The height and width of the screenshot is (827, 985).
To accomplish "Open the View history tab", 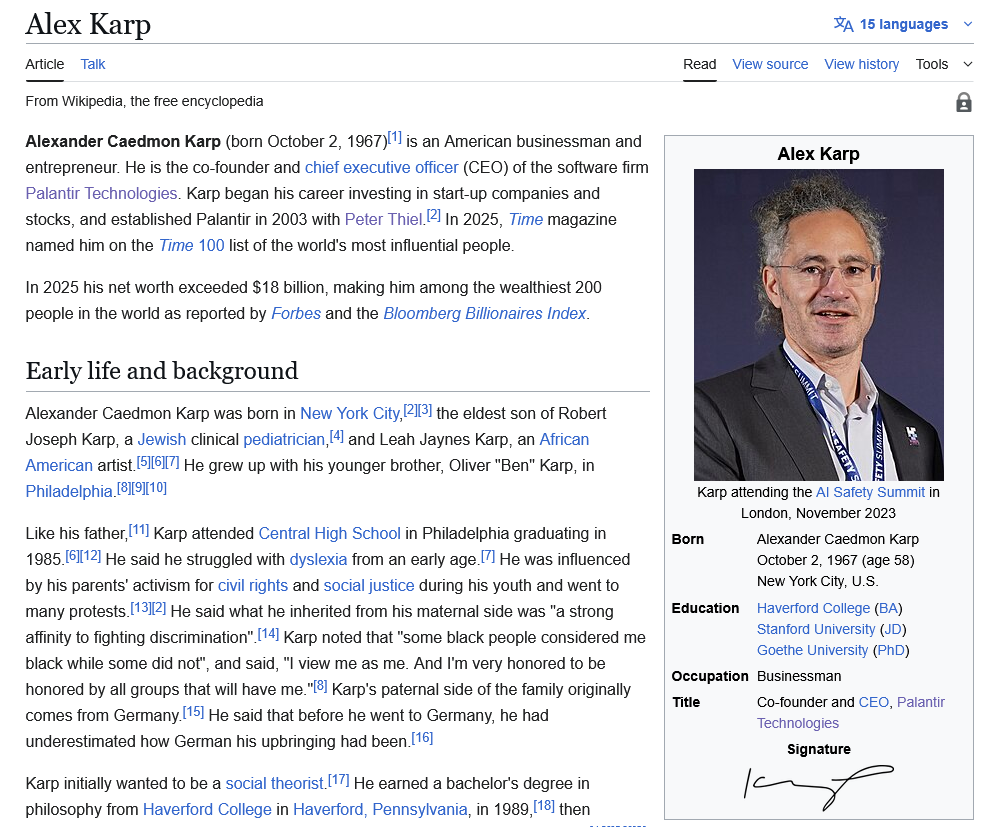I will (862, 64).
